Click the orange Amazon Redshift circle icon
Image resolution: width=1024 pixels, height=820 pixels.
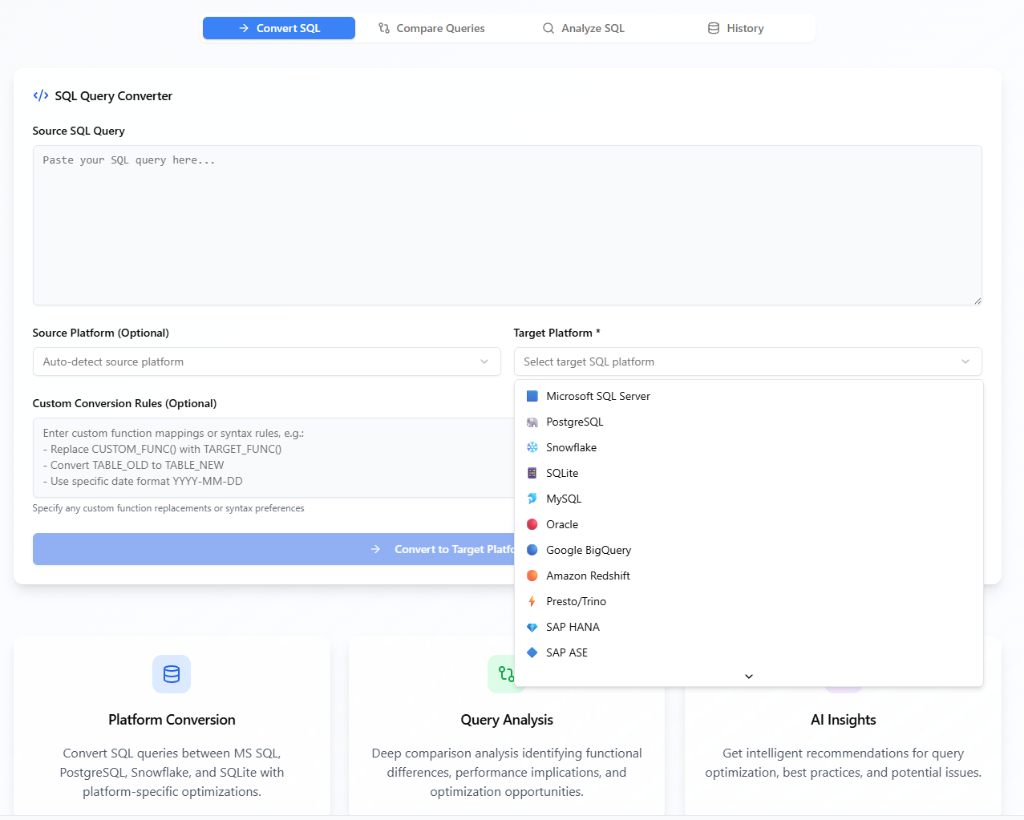[x=532, y=576]
